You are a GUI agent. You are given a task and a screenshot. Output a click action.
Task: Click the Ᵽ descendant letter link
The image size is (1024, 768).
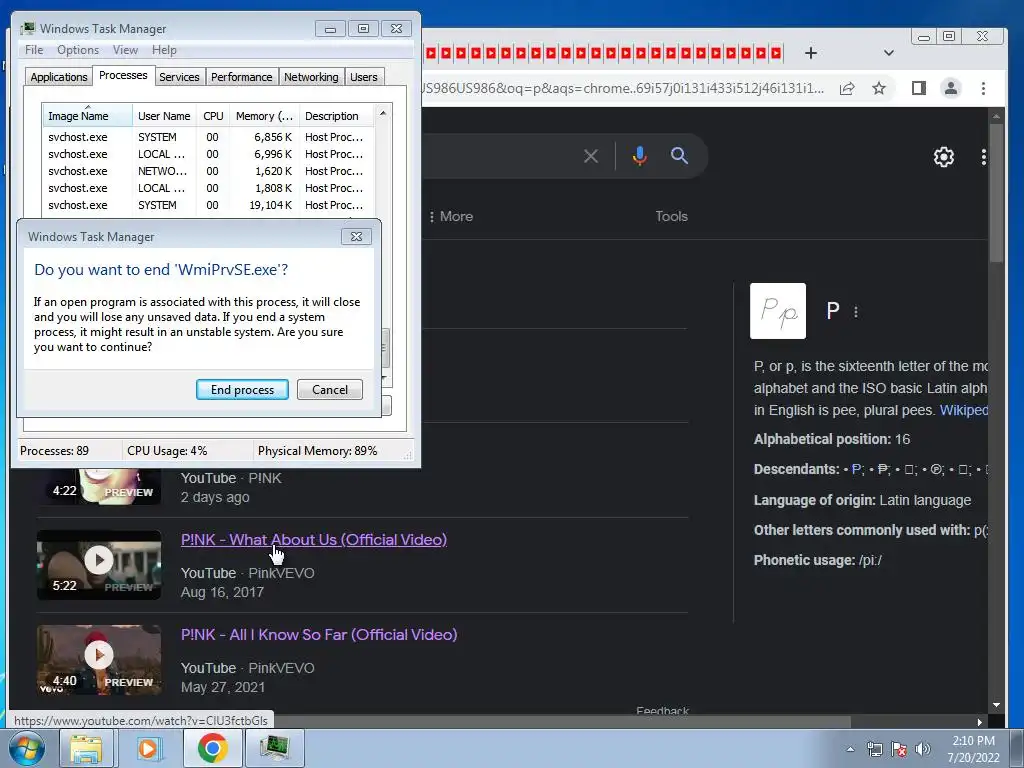(x=882, y=469)
